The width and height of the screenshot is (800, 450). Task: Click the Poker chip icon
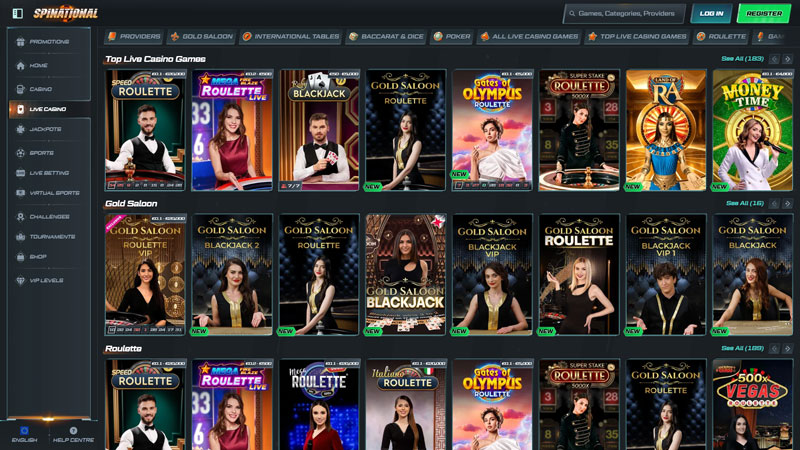point(438,36)
